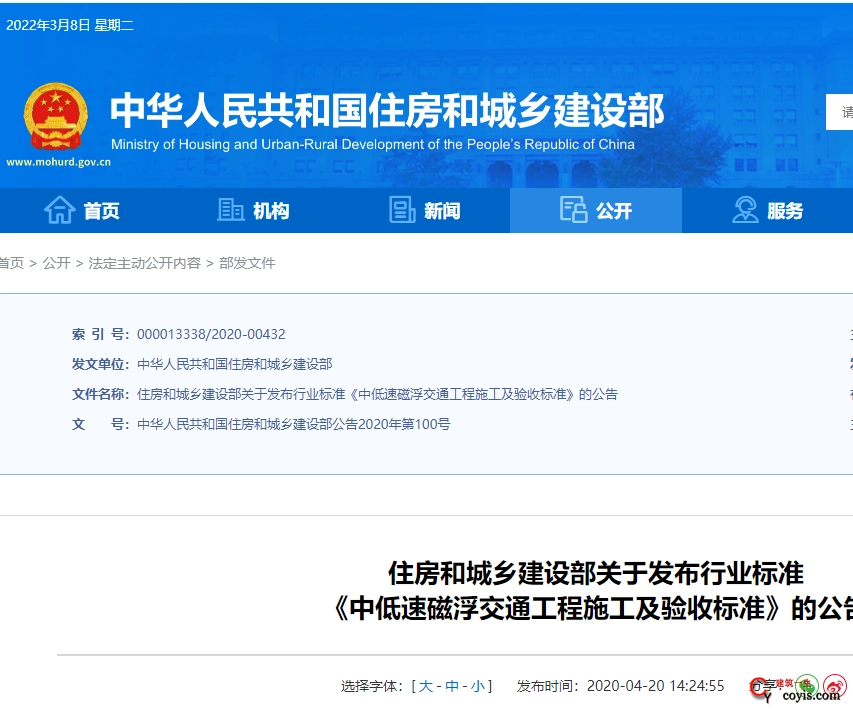The width and height of the screenshot is (853, 715).
Task: Click the 选择字体 label
Action: point(372,686)
